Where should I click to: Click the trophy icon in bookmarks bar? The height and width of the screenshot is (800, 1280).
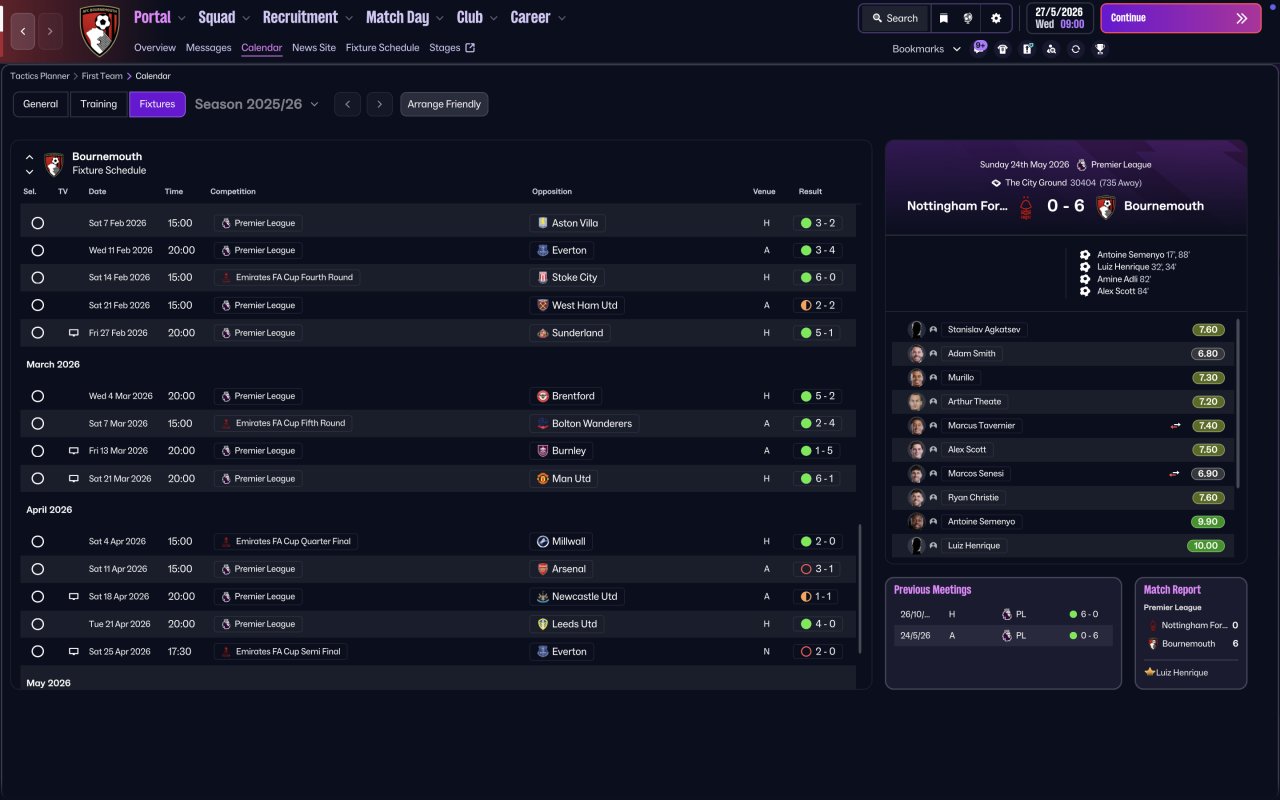[x=1100, y=49]
